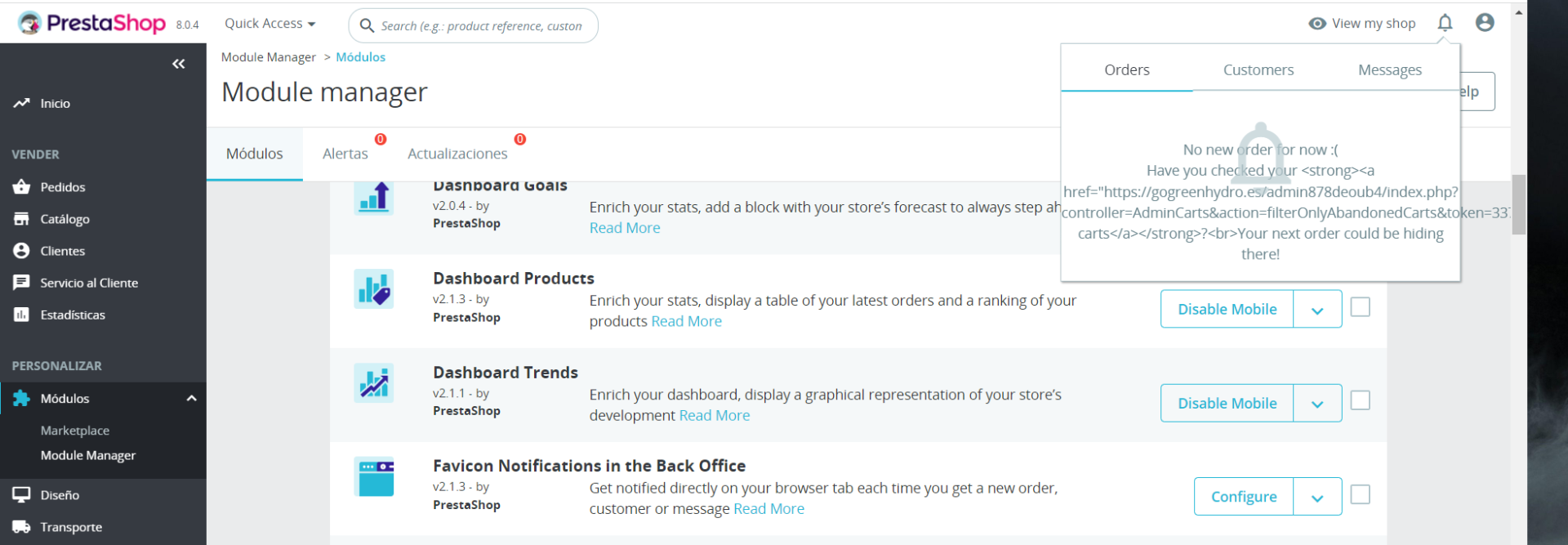This screenshot has height=545, width=1568.
Task: Expand Dashboard Trends action dropdown arrow
Action: tap(1317, 404)
